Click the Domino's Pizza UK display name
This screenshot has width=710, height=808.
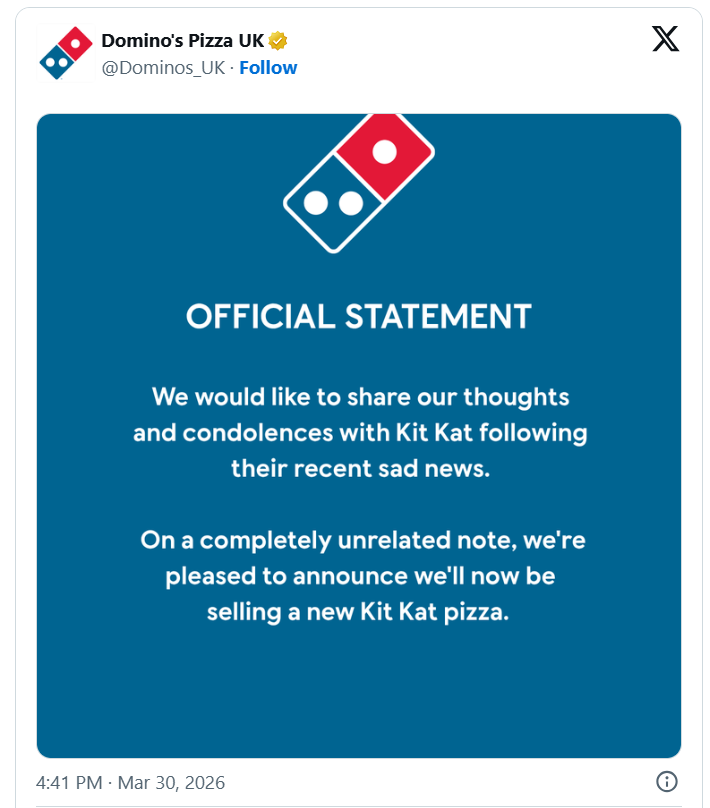[x=181, y=41]
